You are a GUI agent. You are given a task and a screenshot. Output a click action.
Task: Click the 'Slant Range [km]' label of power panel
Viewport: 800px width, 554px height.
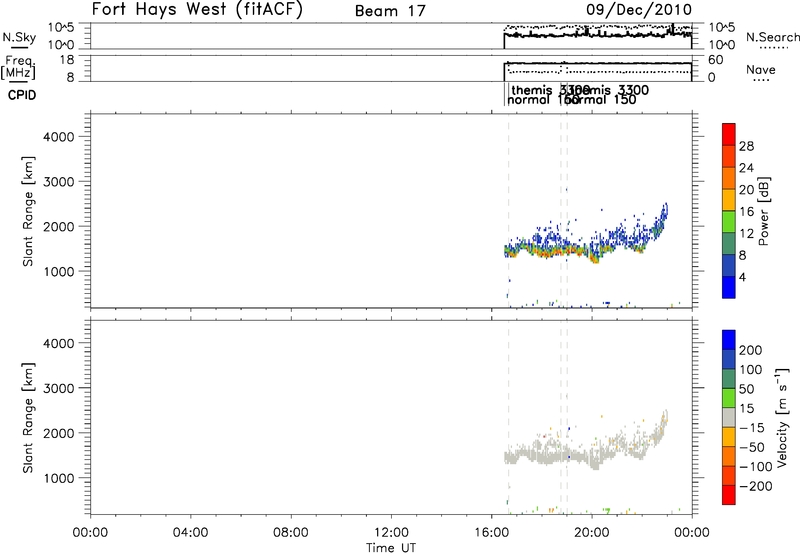point(28,211)
